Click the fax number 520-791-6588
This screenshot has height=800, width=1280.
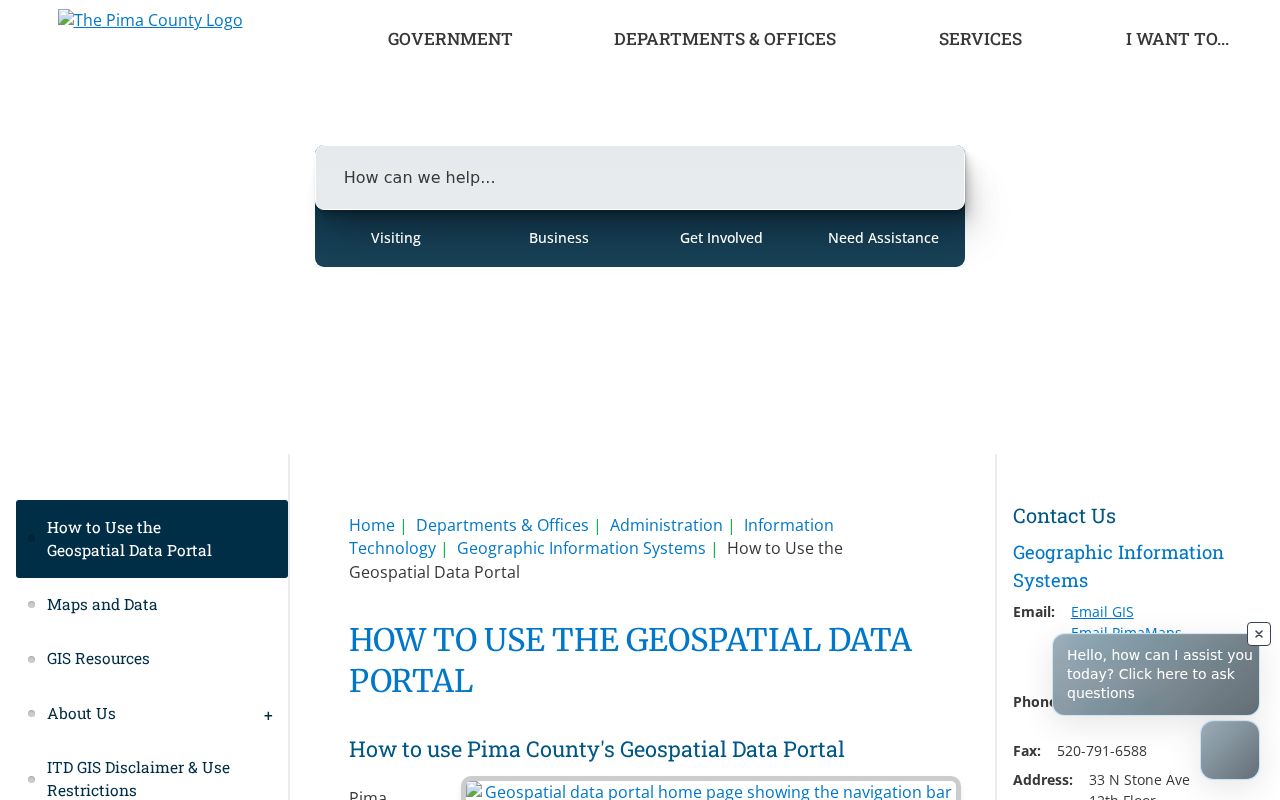click(x=1102, y=751)
